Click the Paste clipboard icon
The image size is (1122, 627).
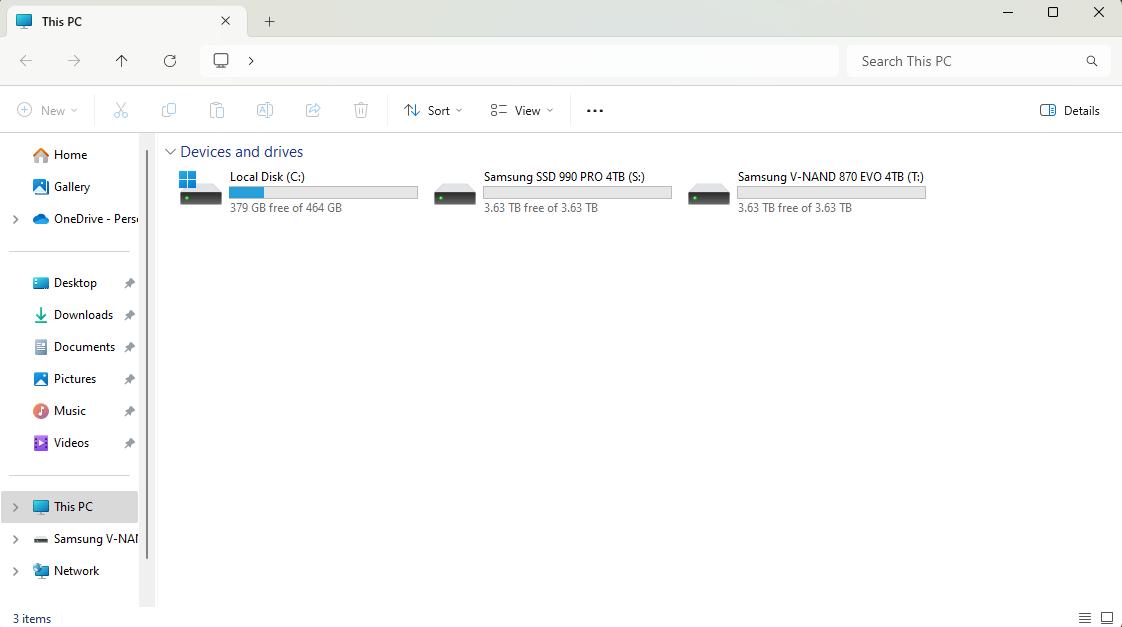[x=217, y=110]
